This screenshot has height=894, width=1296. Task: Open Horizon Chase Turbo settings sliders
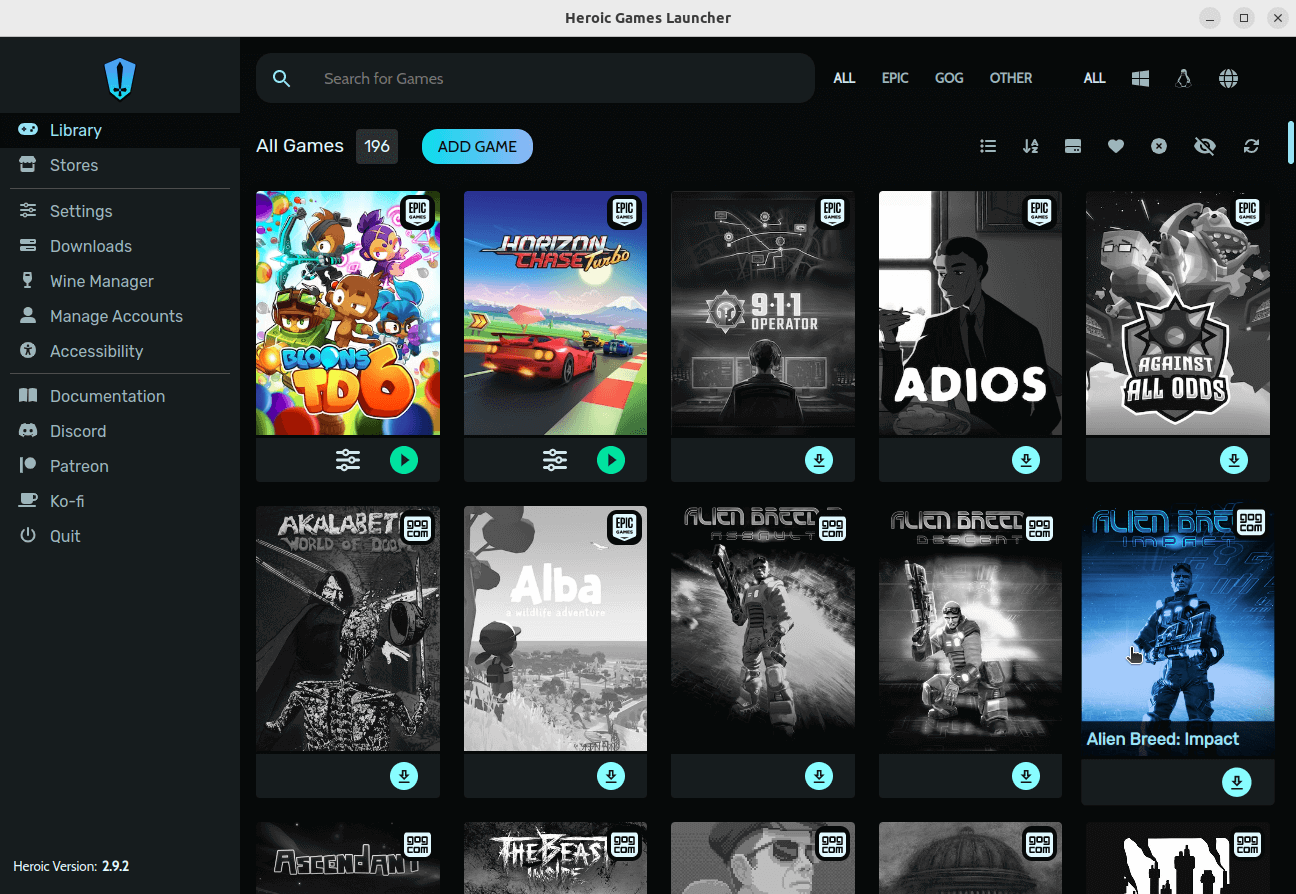point(555,460)
